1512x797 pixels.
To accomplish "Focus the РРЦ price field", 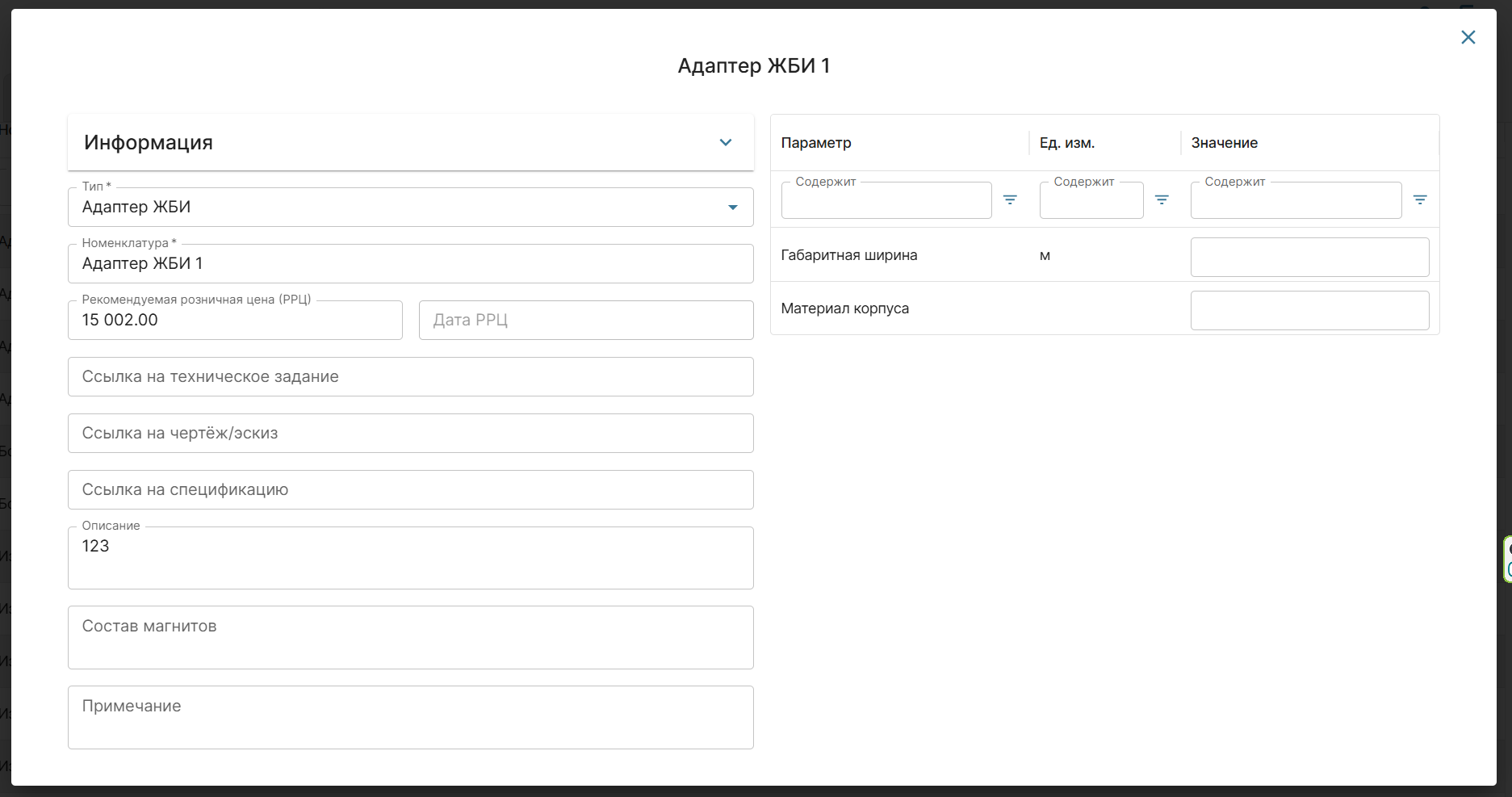I will 235,321.
